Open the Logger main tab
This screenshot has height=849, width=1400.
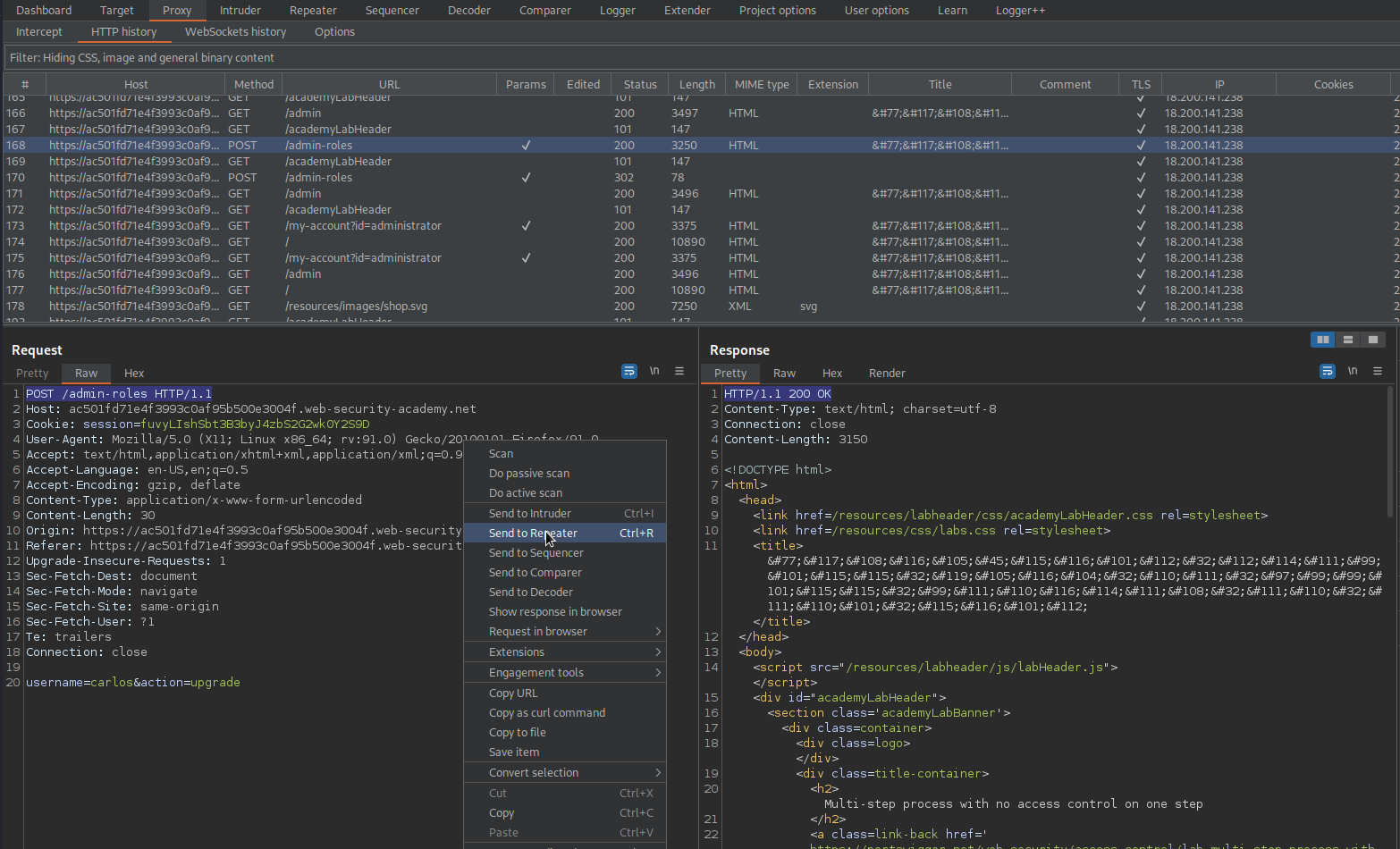618,11
